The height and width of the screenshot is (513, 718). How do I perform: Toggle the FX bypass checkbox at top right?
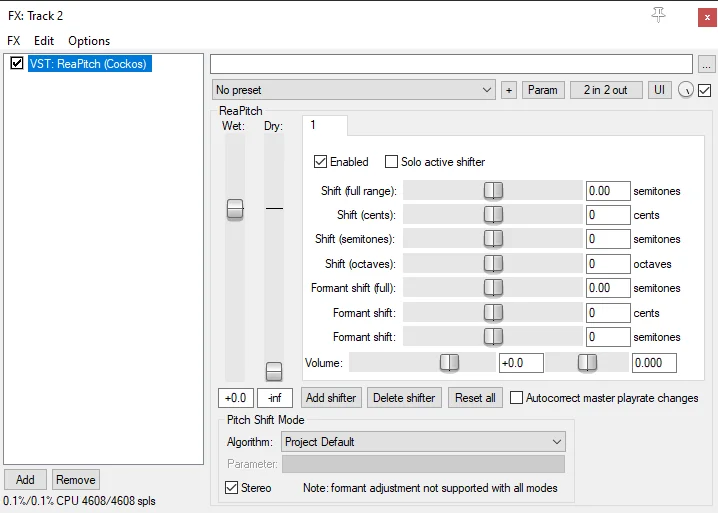[705, 90]
